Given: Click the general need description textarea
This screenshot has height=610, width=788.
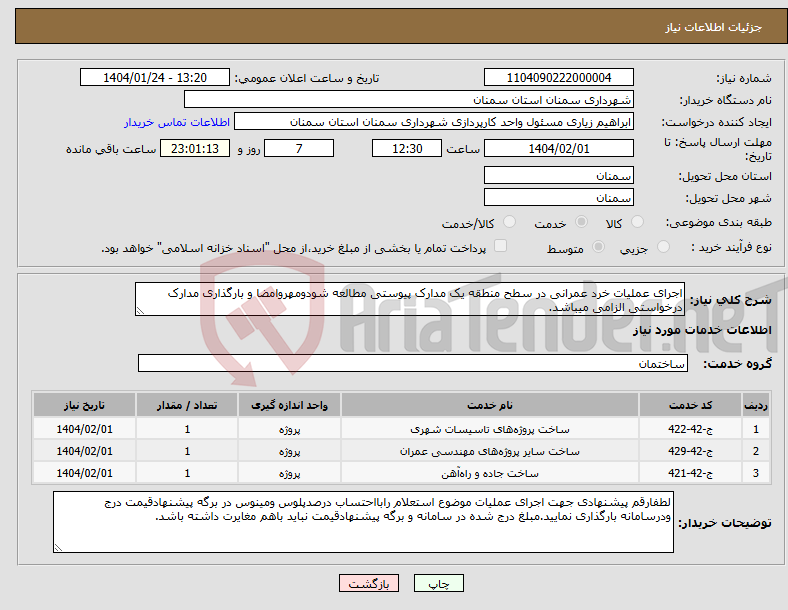Looking at the screenshot, I should click(x=410, y=299).
